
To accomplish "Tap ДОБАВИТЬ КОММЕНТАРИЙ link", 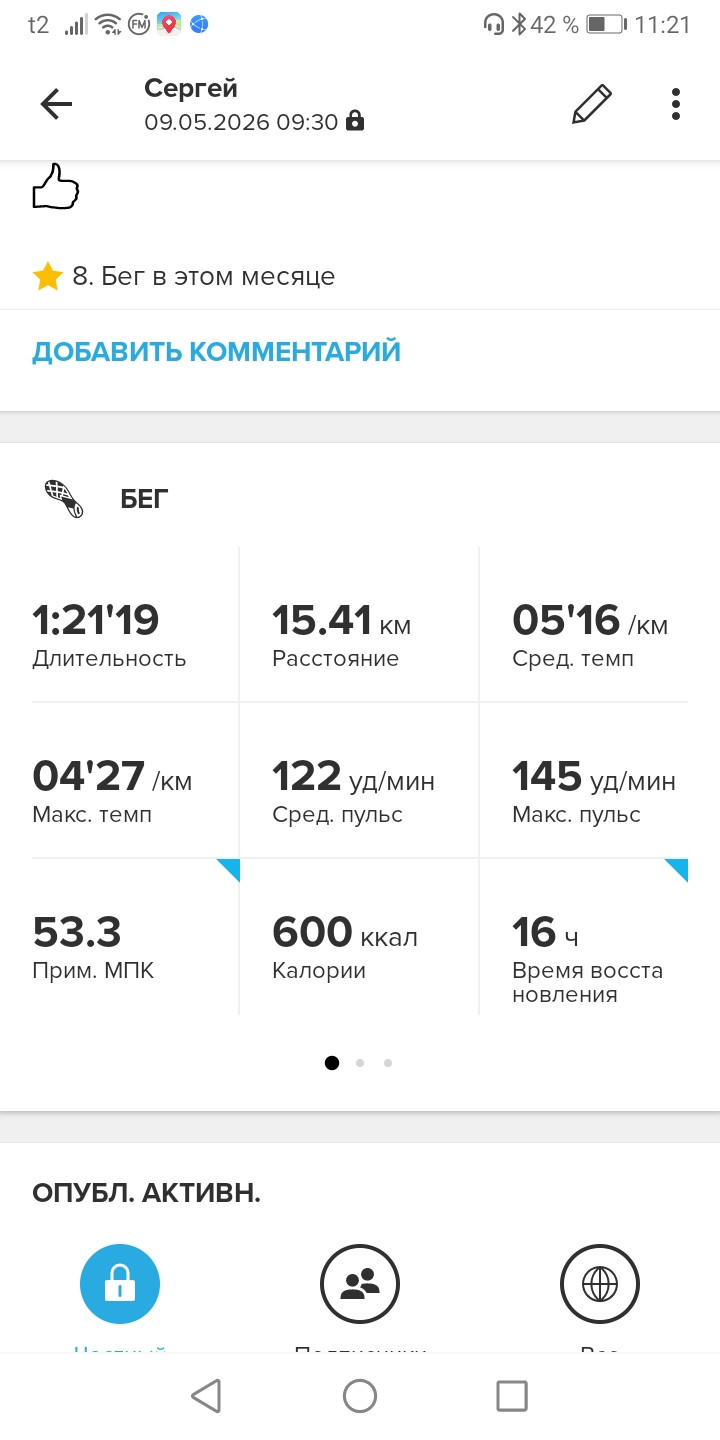I will coord(216,352).
